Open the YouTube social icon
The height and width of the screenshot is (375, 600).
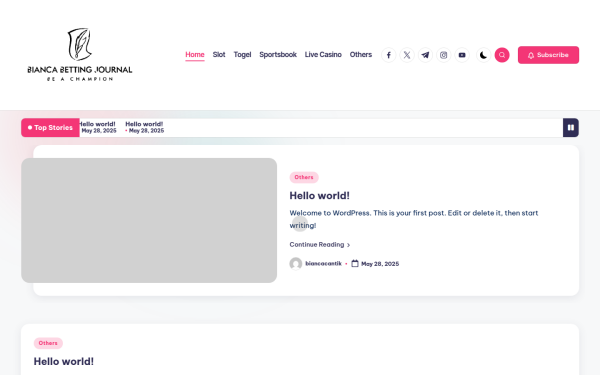click(462, 55)
